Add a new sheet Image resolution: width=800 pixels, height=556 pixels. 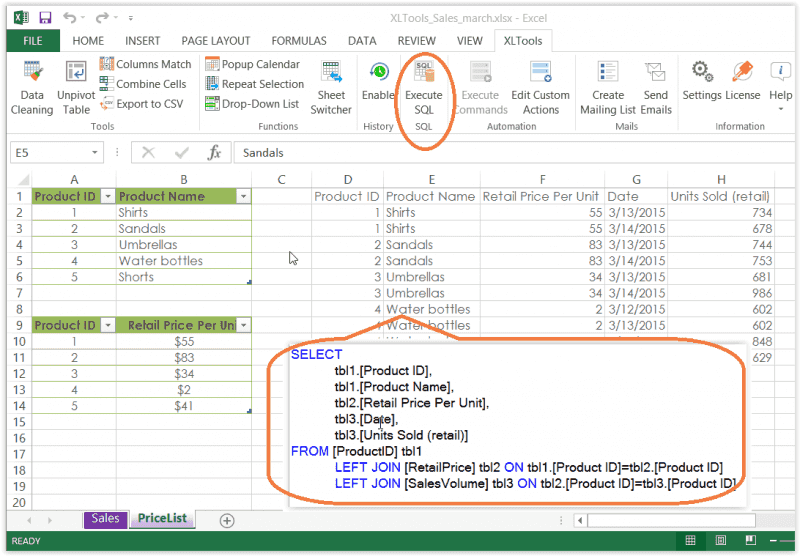(x=227, y=520)
